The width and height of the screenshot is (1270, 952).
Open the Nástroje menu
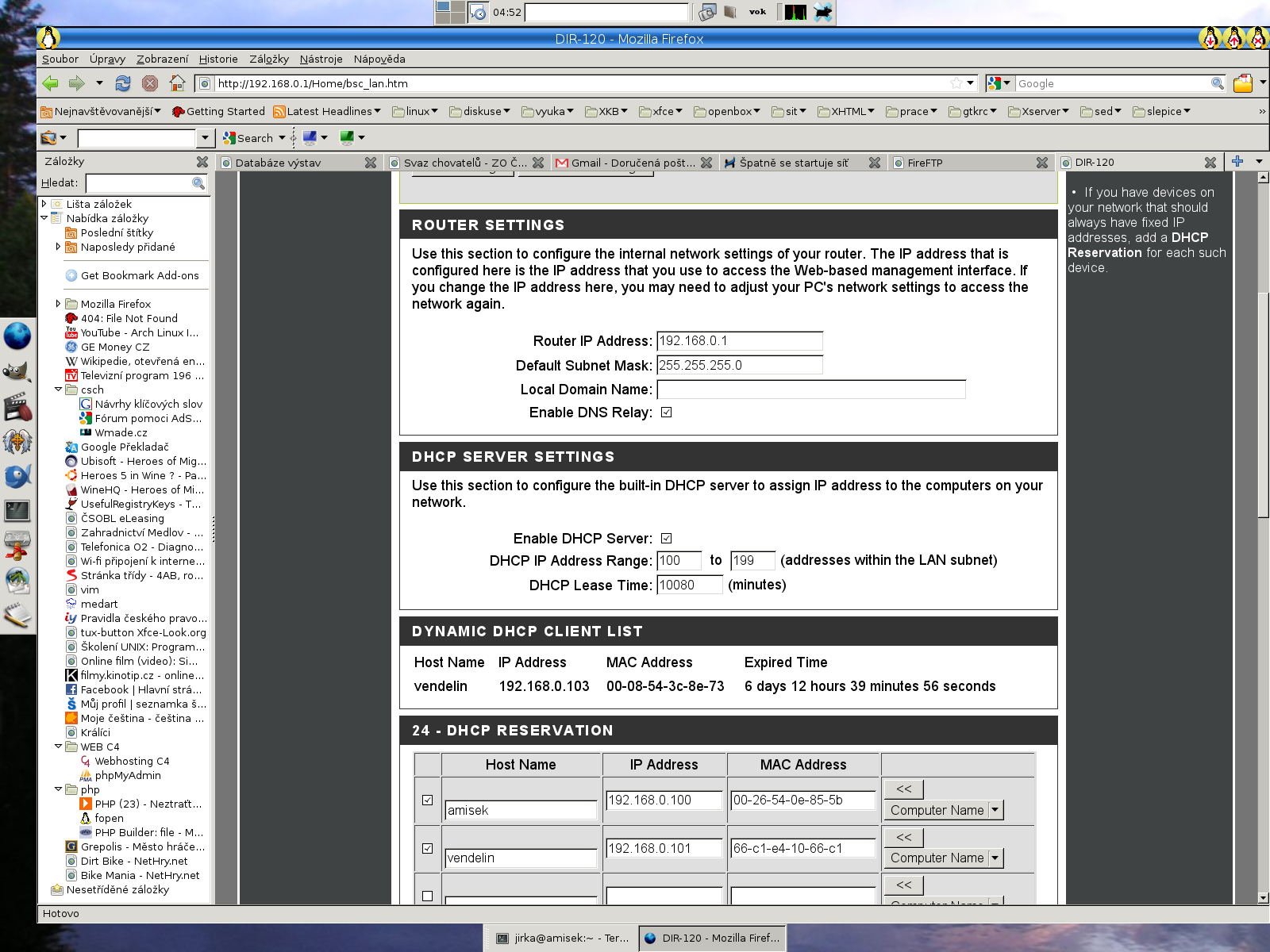pos(321,59)
